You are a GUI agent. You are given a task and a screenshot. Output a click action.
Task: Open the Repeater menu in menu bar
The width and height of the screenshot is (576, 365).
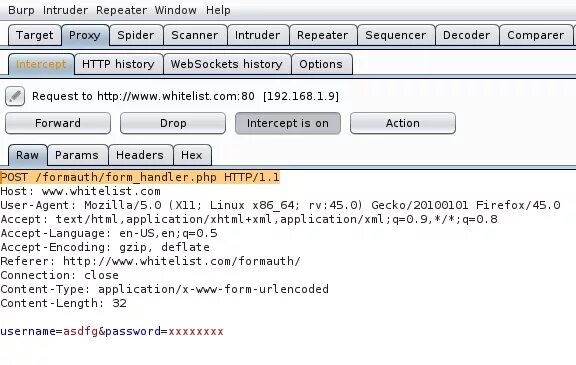pyautogui.click(x=121, y=10)
